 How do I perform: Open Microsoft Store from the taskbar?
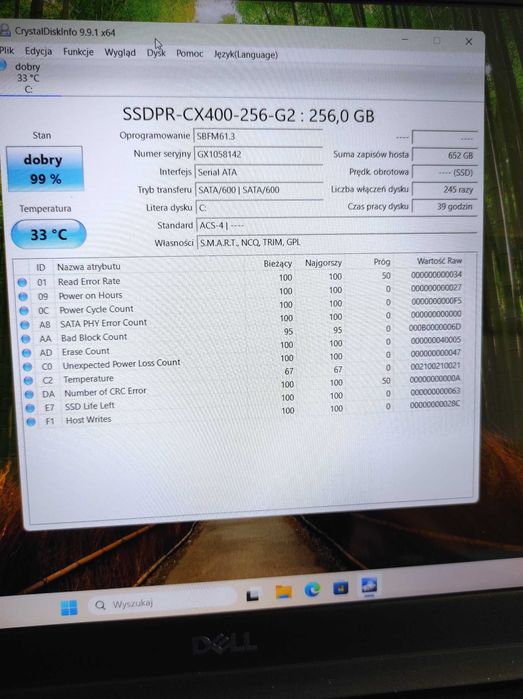tap(341, 588)
